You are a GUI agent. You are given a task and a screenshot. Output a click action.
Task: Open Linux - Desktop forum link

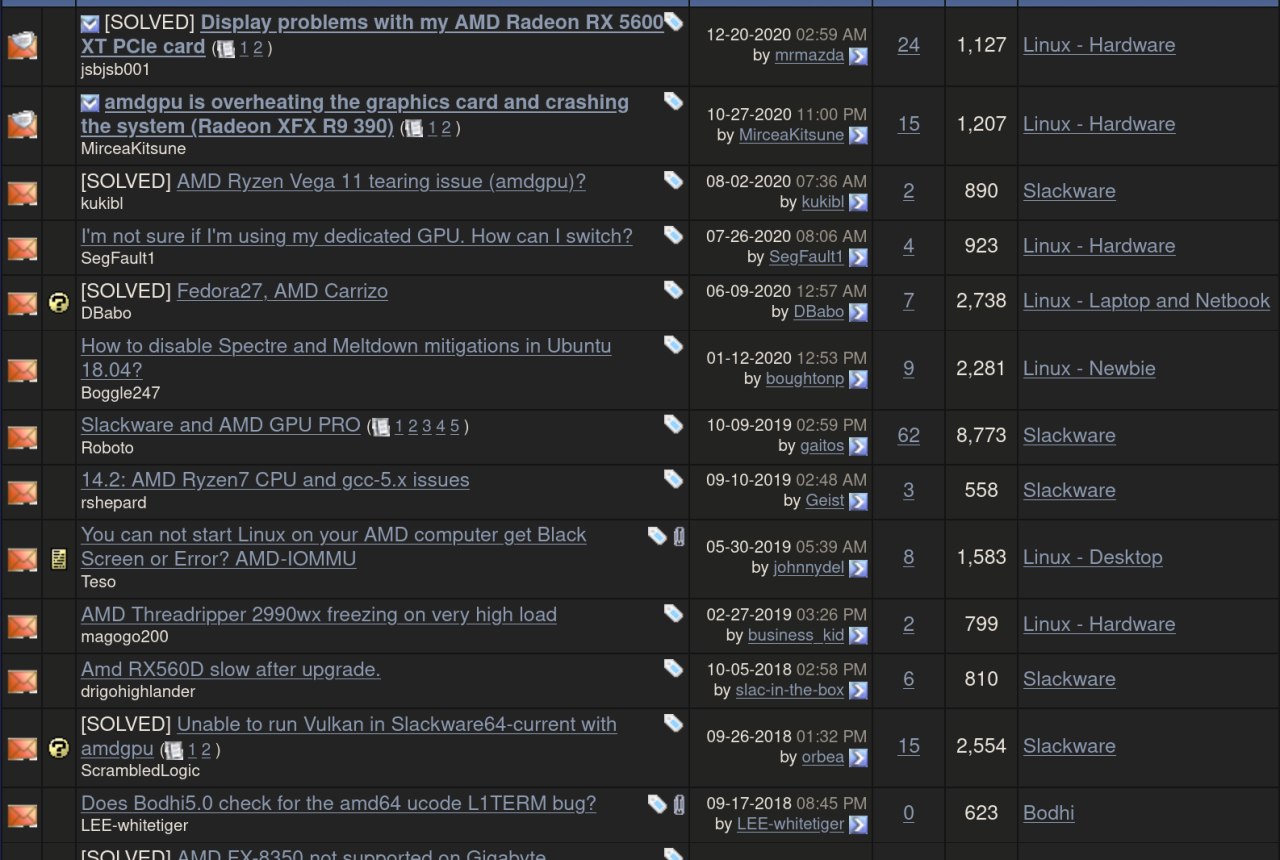pos(1093,557)
